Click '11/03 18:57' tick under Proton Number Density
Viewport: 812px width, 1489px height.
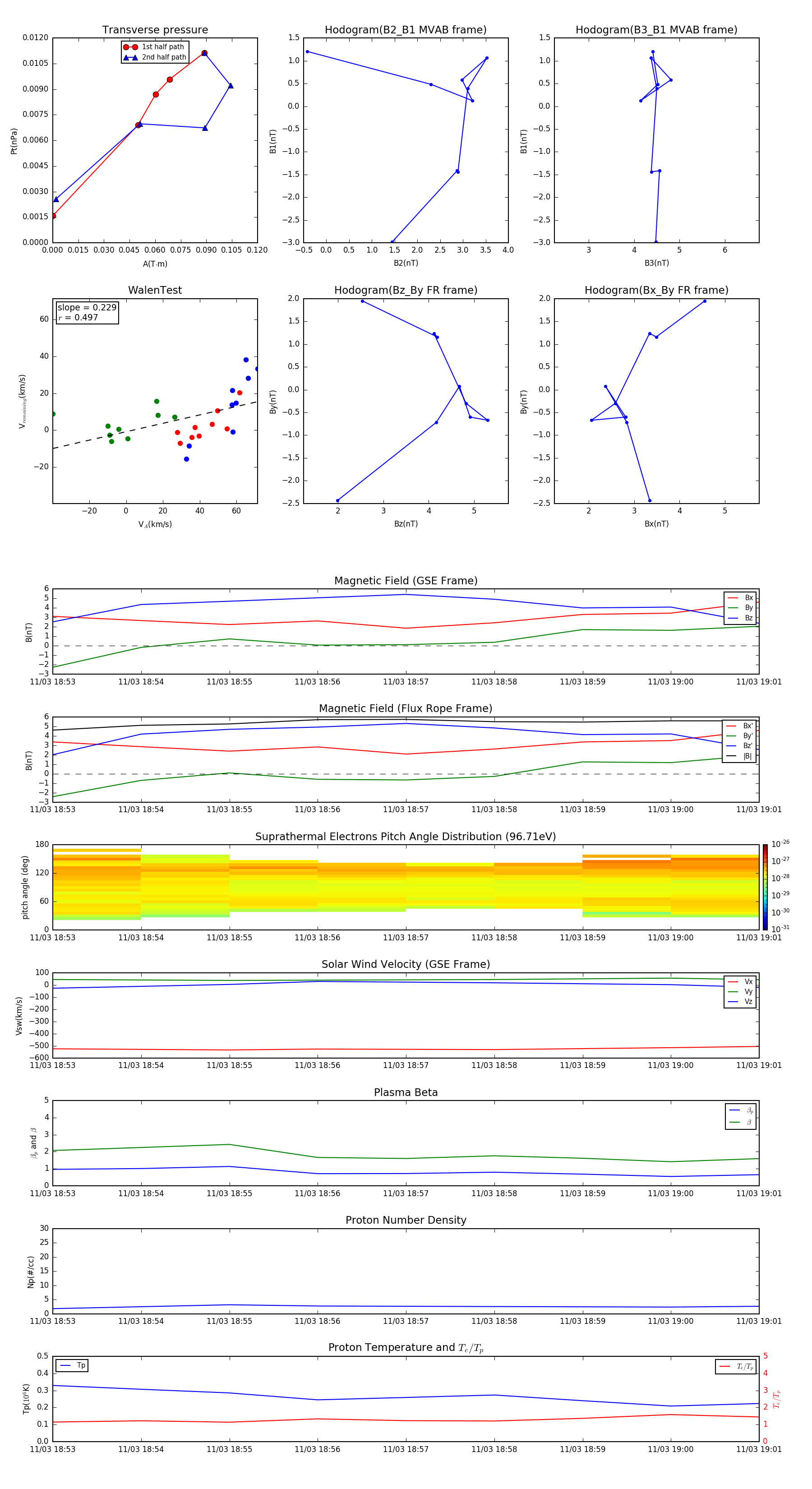(x=406, y=1321)
